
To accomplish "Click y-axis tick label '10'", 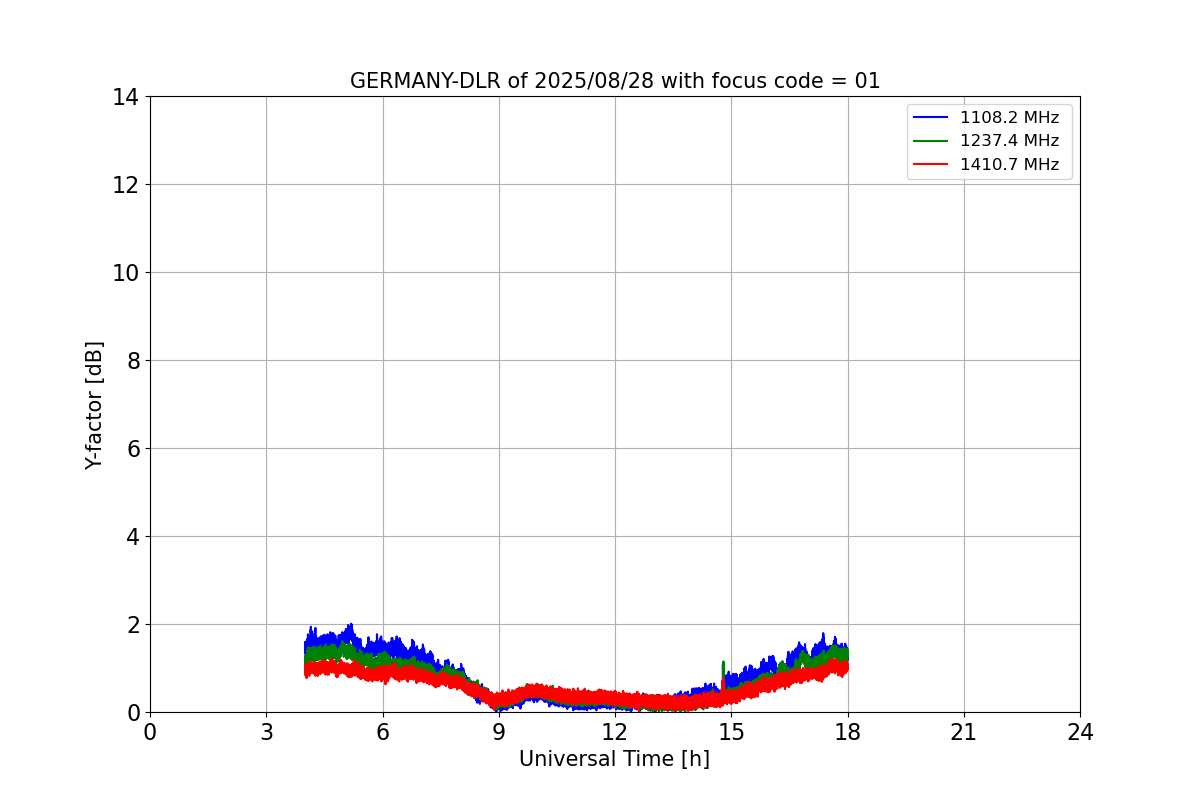I will pos(126,273).
